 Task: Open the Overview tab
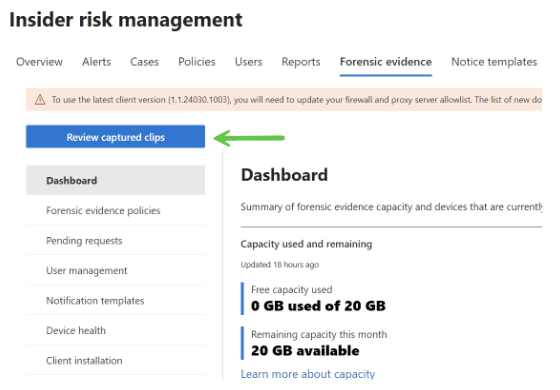(39, 62)
